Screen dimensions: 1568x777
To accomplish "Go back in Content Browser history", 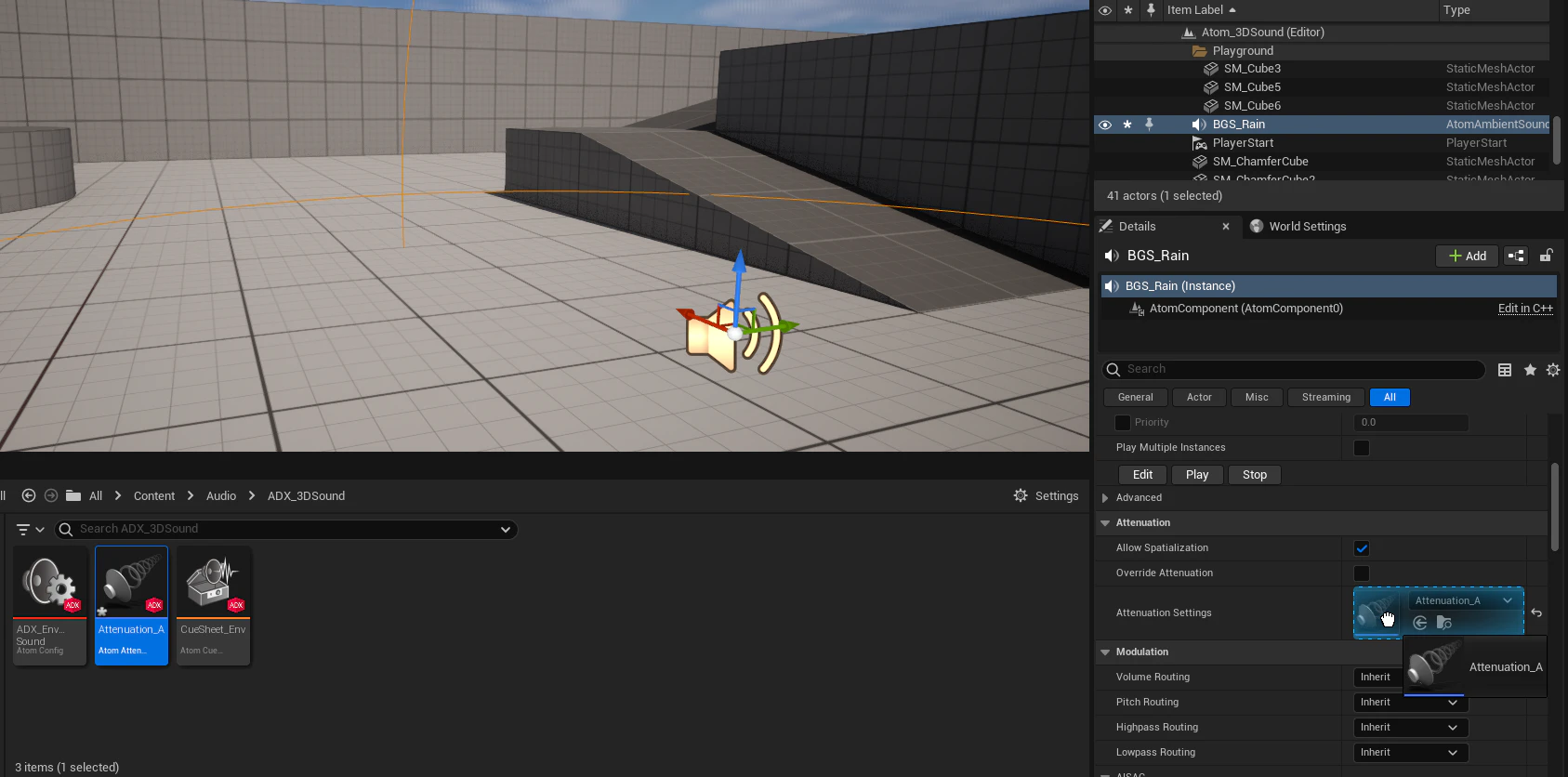I will coord(29,495).
